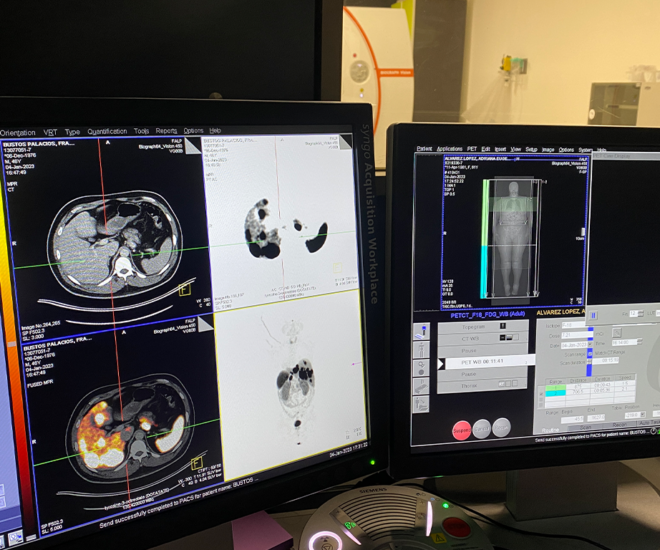The image size is (660, 550).
Task: Select the topogram image on right monitor
Action: (x=514, y=233)
